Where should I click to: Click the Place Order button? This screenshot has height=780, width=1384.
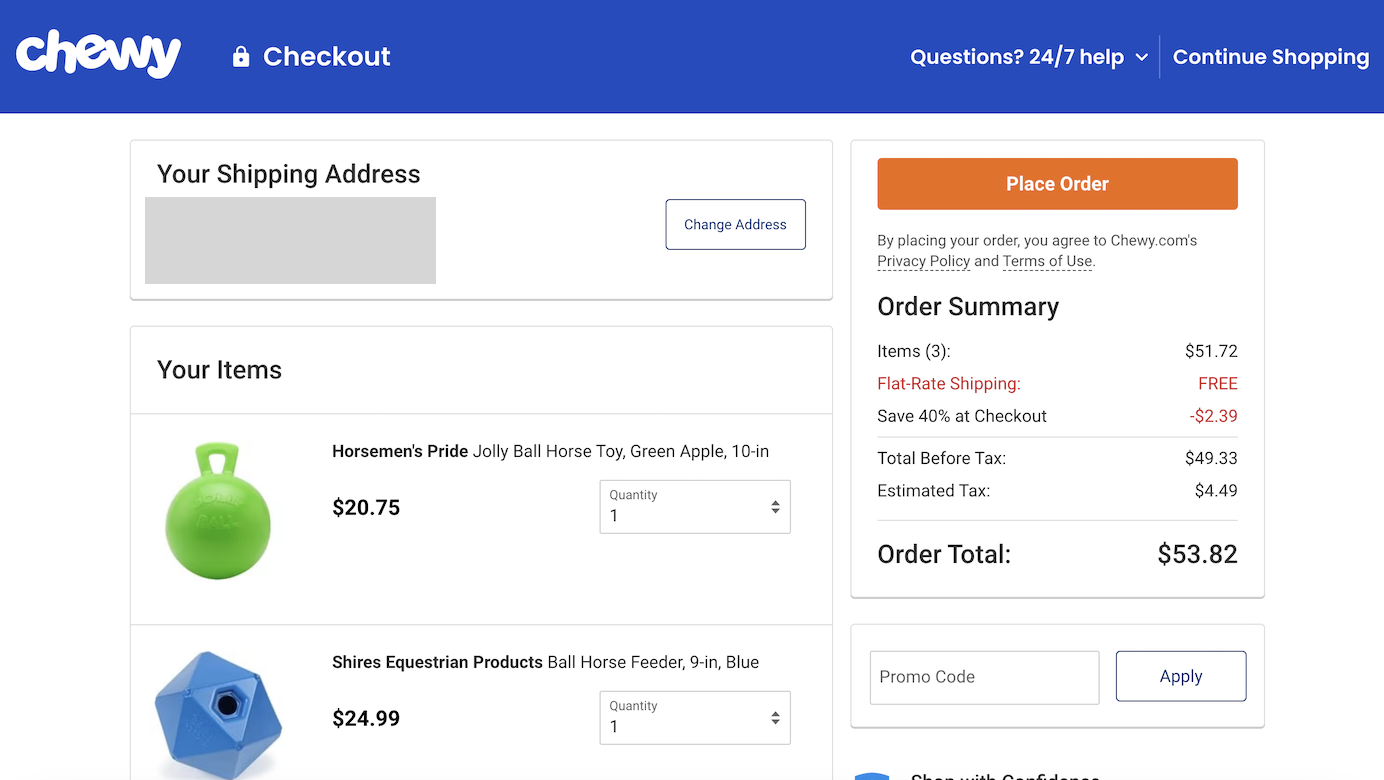click(1057, 183)
